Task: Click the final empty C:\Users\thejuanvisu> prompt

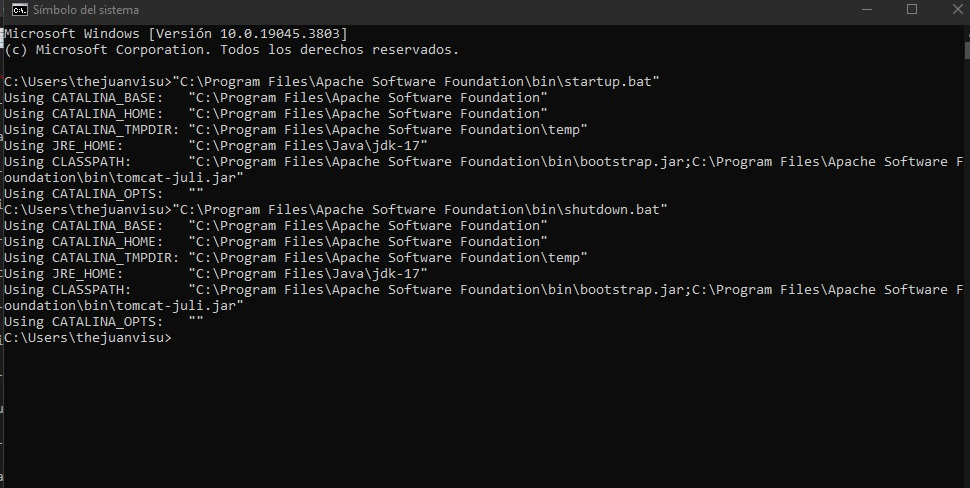Action: tap(88, 338)
